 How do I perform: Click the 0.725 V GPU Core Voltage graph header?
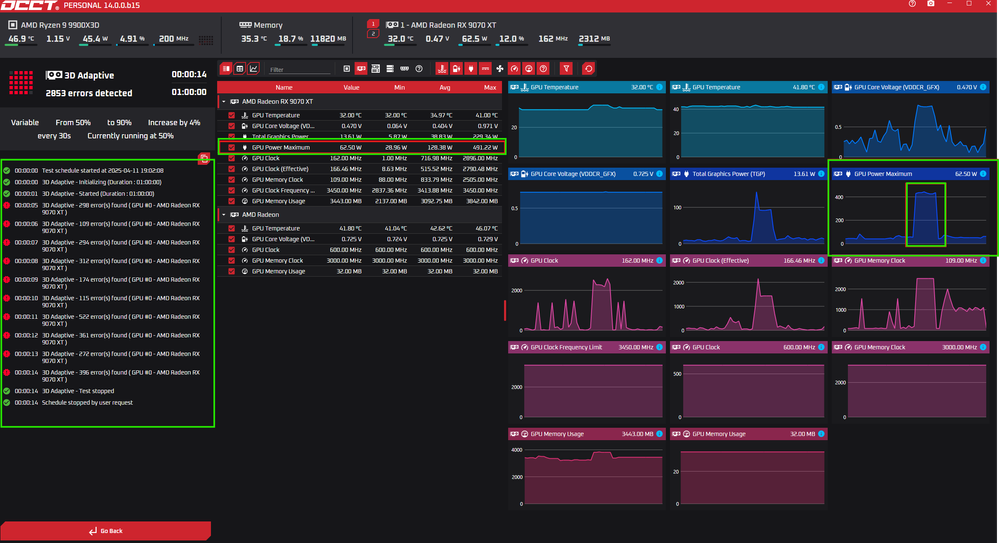point(587,174)
